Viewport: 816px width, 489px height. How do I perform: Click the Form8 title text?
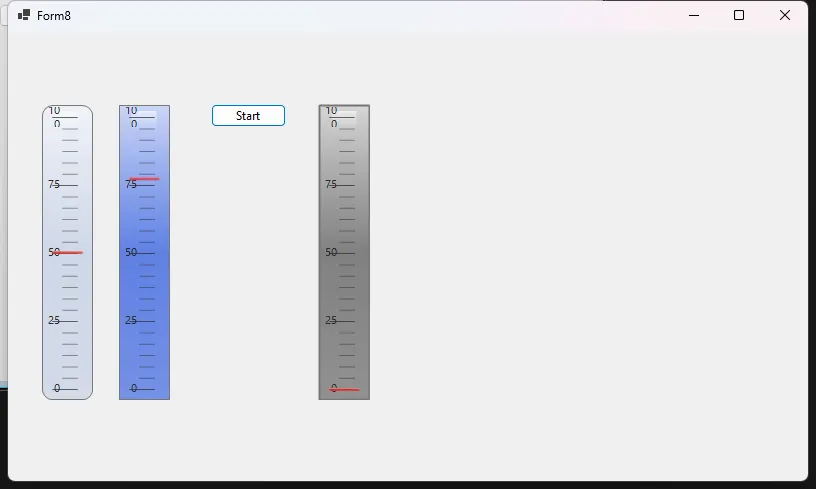pyautogui.click(x=54, y=15)
